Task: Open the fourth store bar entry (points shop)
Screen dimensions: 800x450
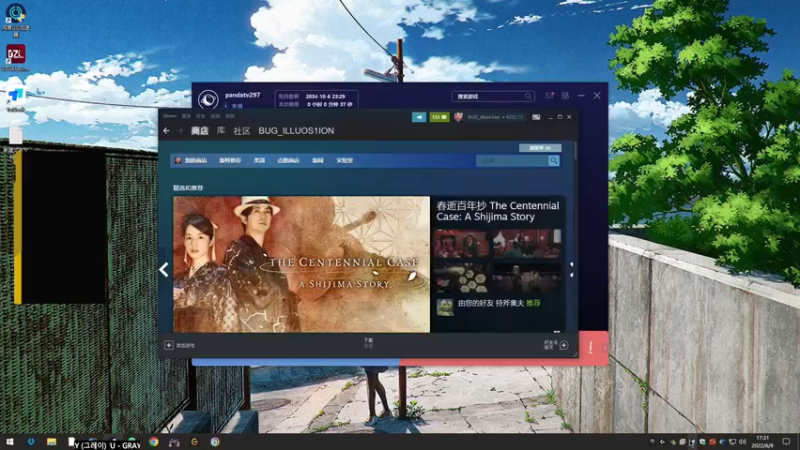Action: coord(288,160)
